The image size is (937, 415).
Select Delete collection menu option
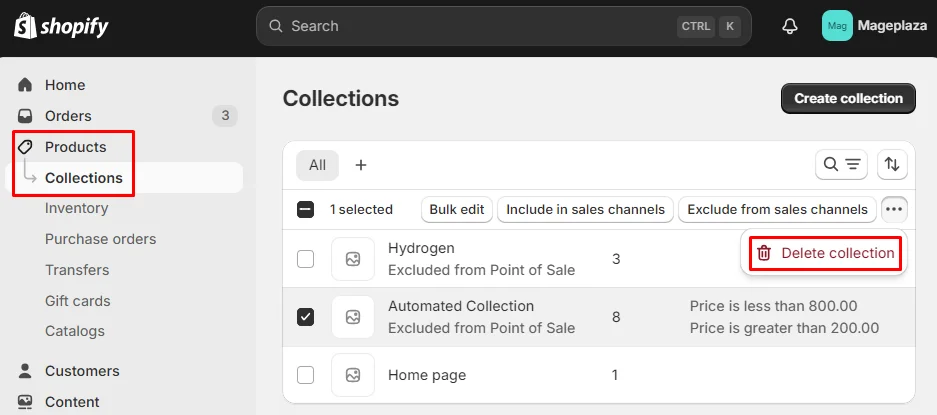(x=825, y=253)
